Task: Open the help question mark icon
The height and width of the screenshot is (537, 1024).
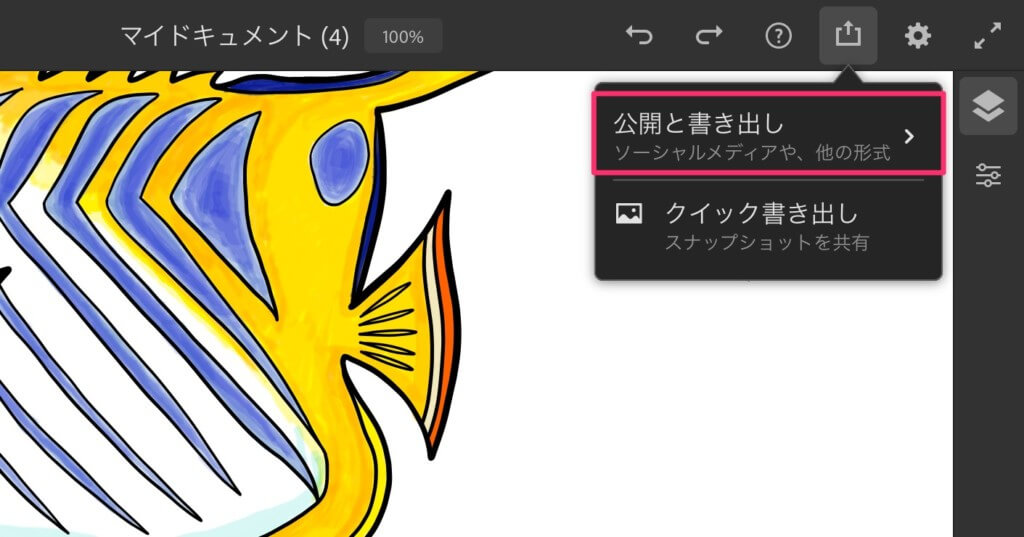Action: click(778, 36)
